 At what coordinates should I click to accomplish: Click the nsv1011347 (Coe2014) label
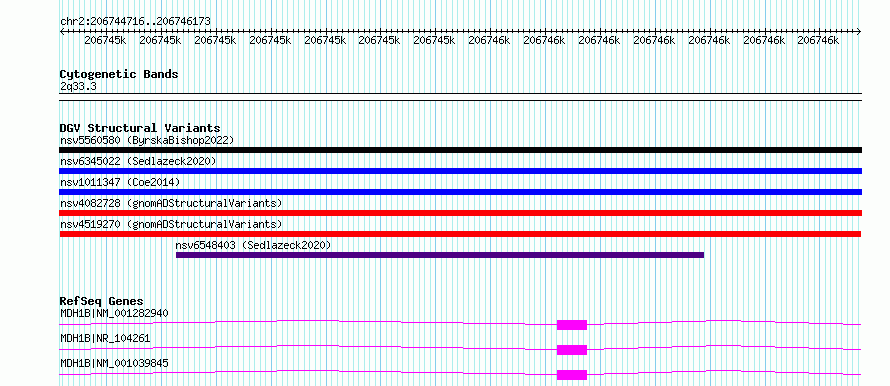pyautogui.click(x=120, y=182)
